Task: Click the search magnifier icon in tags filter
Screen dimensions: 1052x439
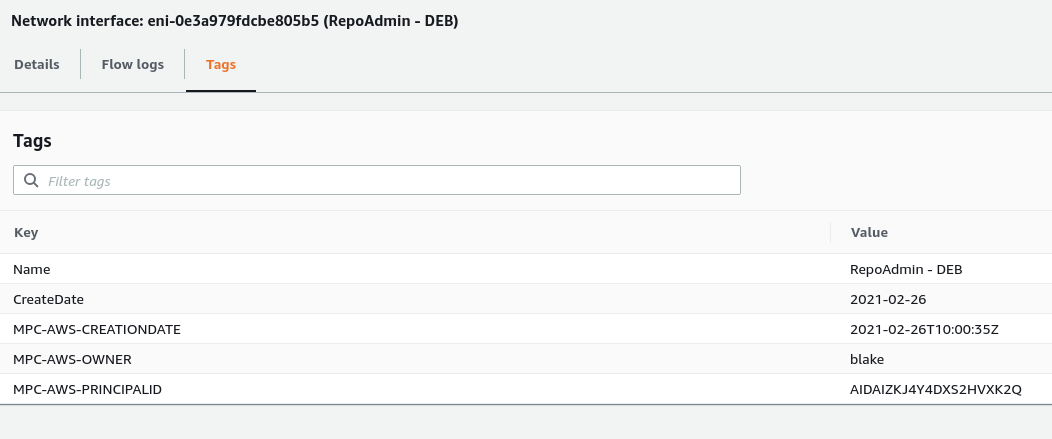Action: tap(31, 180)
